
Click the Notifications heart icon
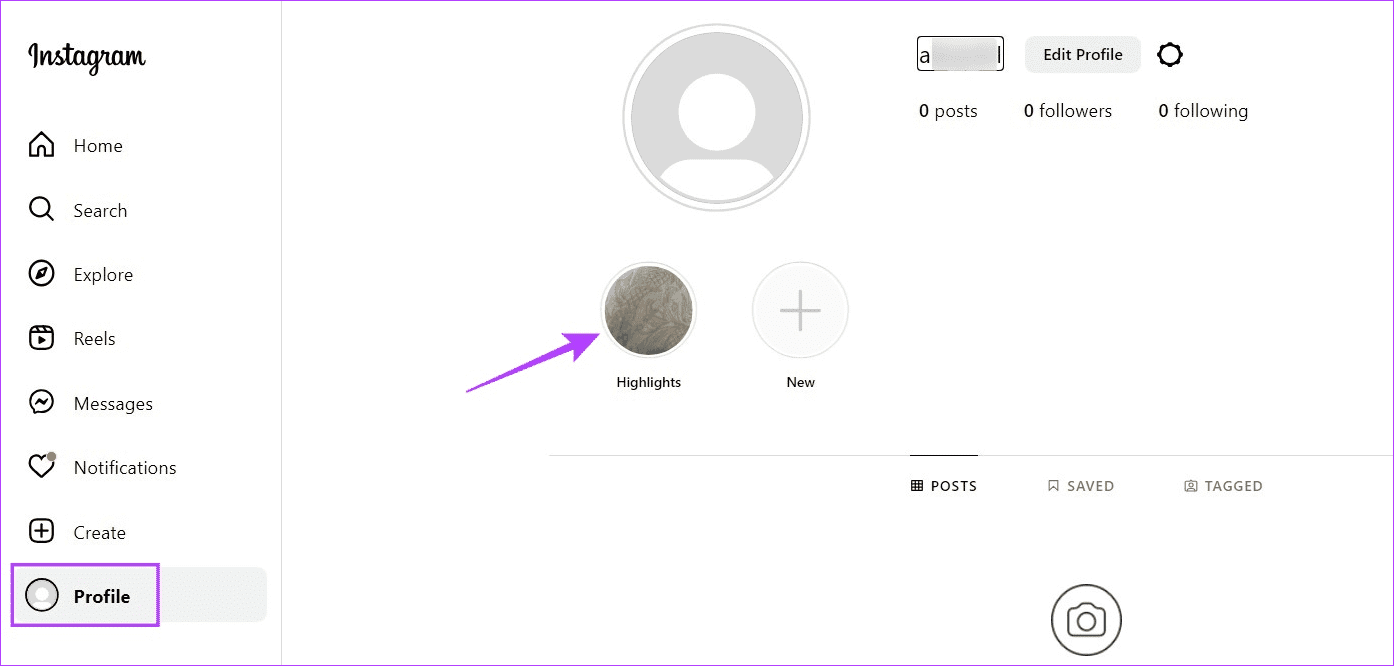[41, 467]
